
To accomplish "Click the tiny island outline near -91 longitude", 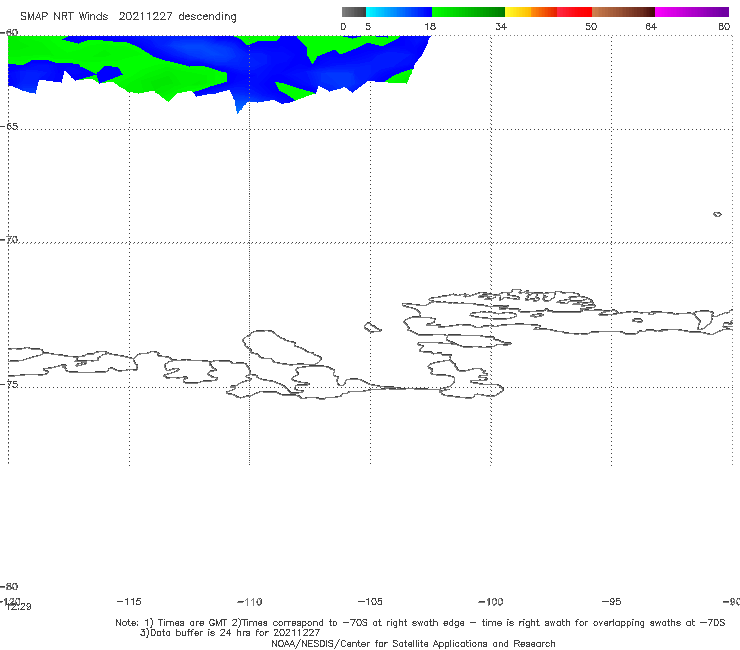I will click(717, 214).
